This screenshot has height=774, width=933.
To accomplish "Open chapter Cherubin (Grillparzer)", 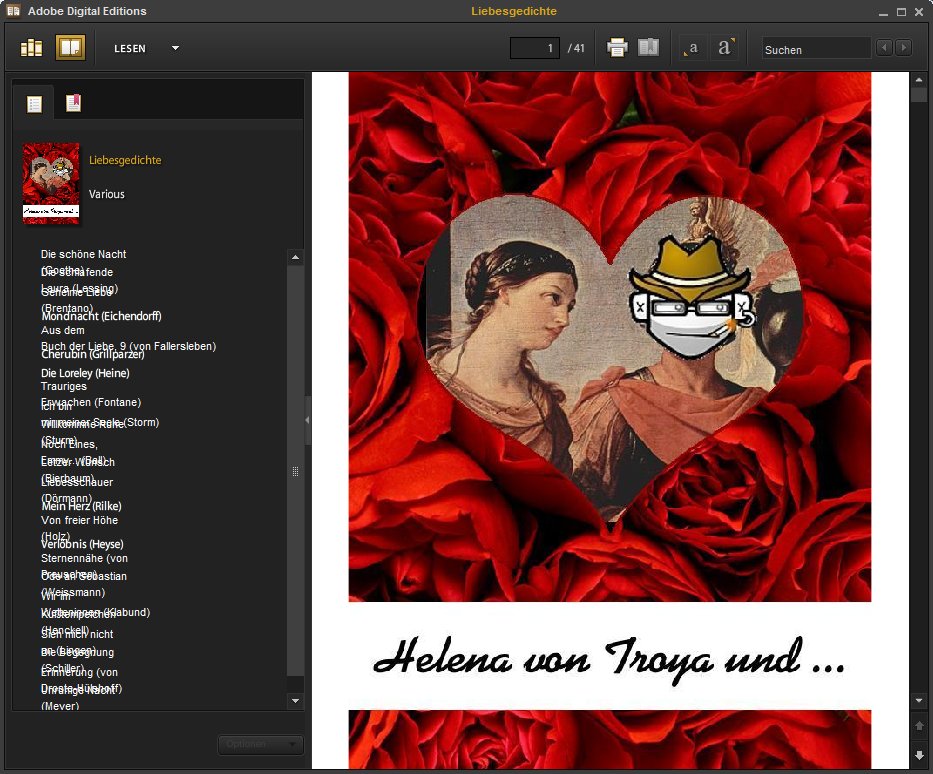I will (x=93, y=355).
